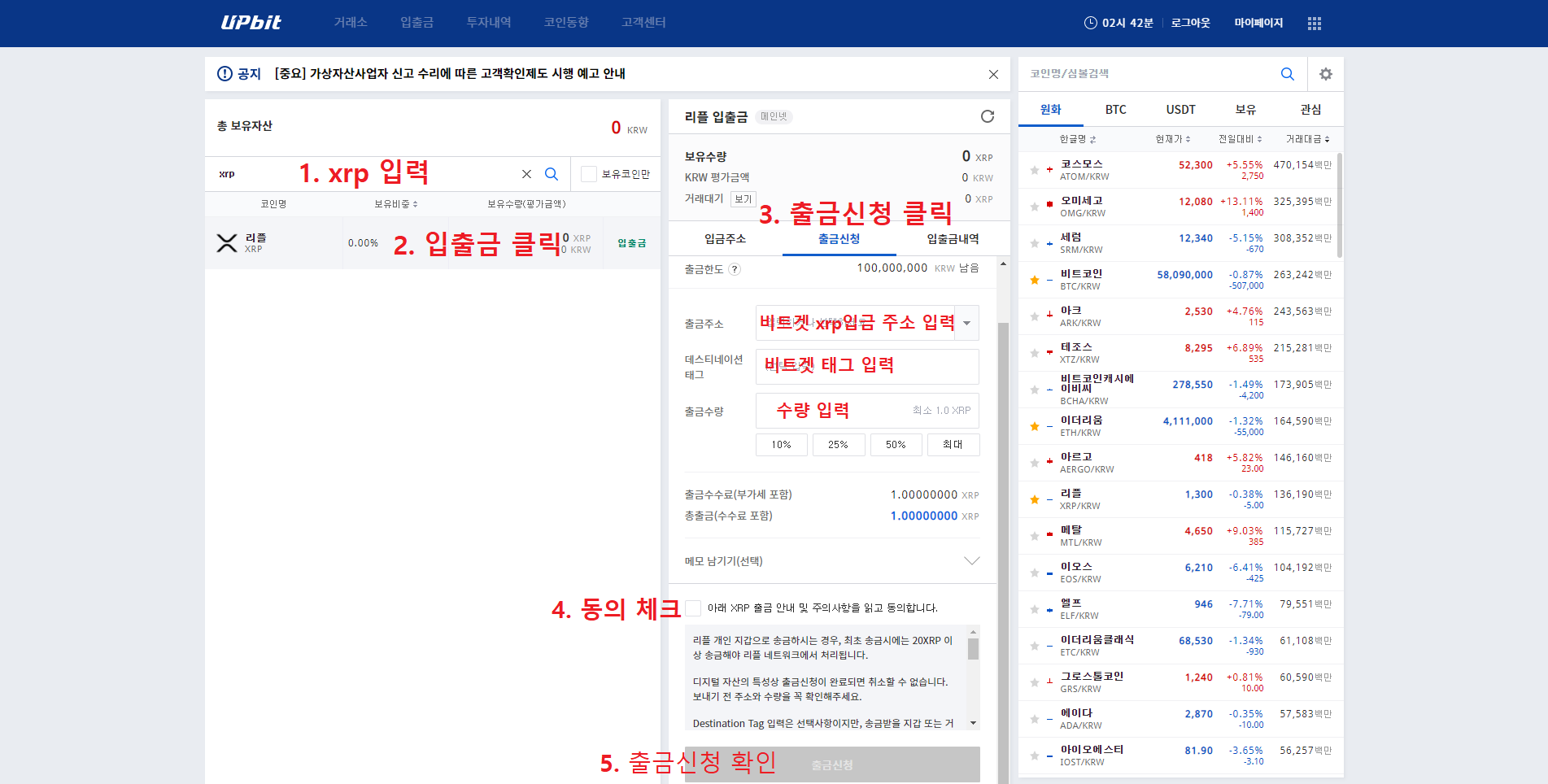Open 코인동향 in top navigation
This screenshot has width=1548, height=784.
[566, 23]
